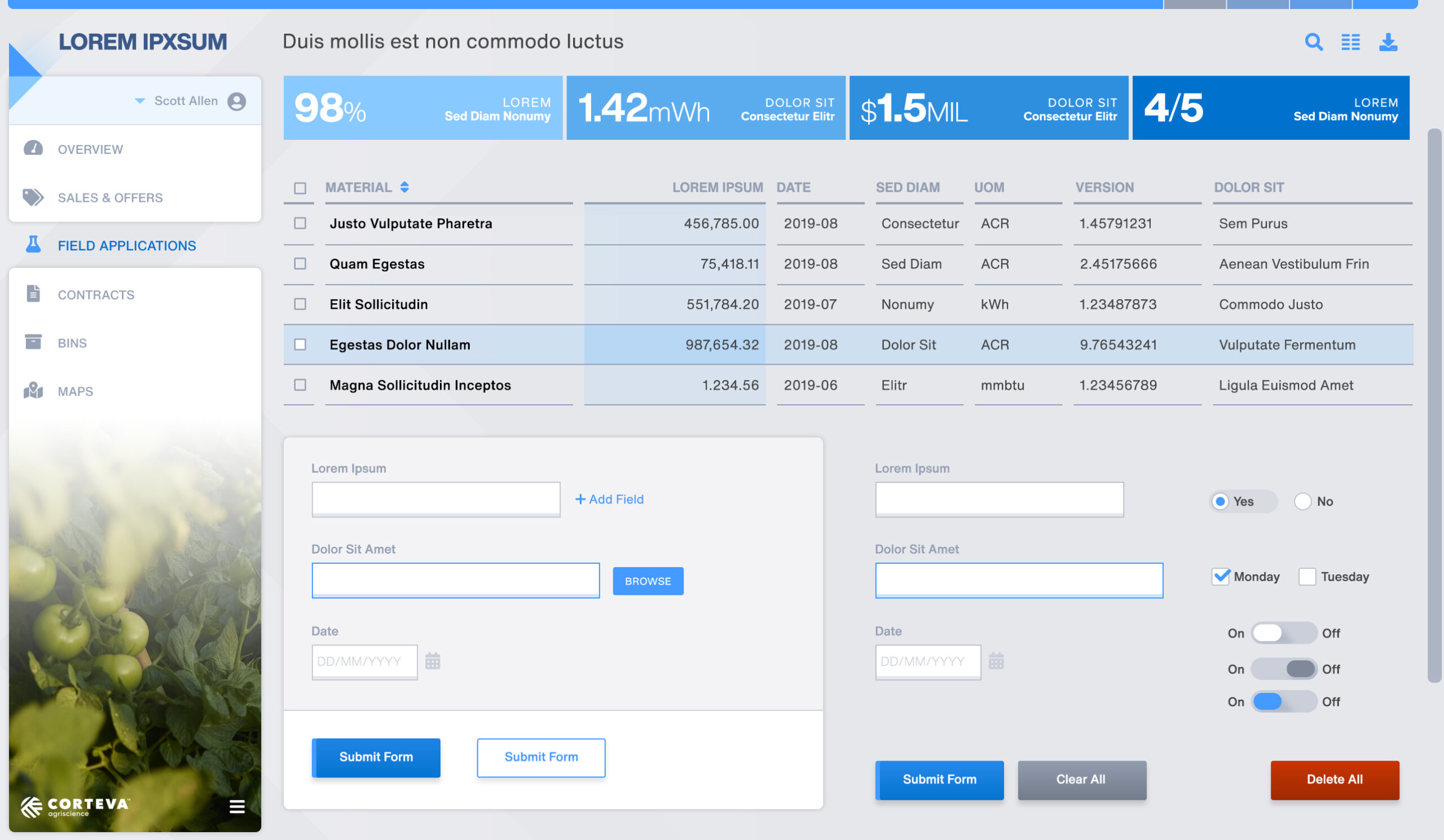1444x840 pixels.
Task: Click the Contracts document icon
Action: (x=33, y=294)
